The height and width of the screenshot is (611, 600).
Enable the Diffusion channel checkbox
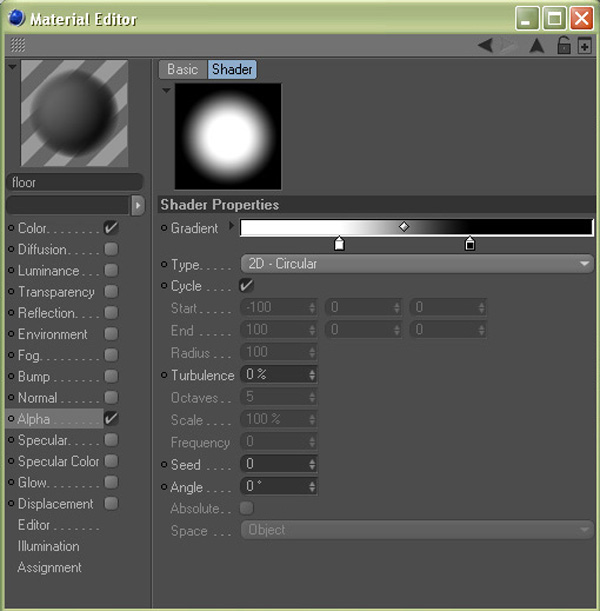pos(111,250)
